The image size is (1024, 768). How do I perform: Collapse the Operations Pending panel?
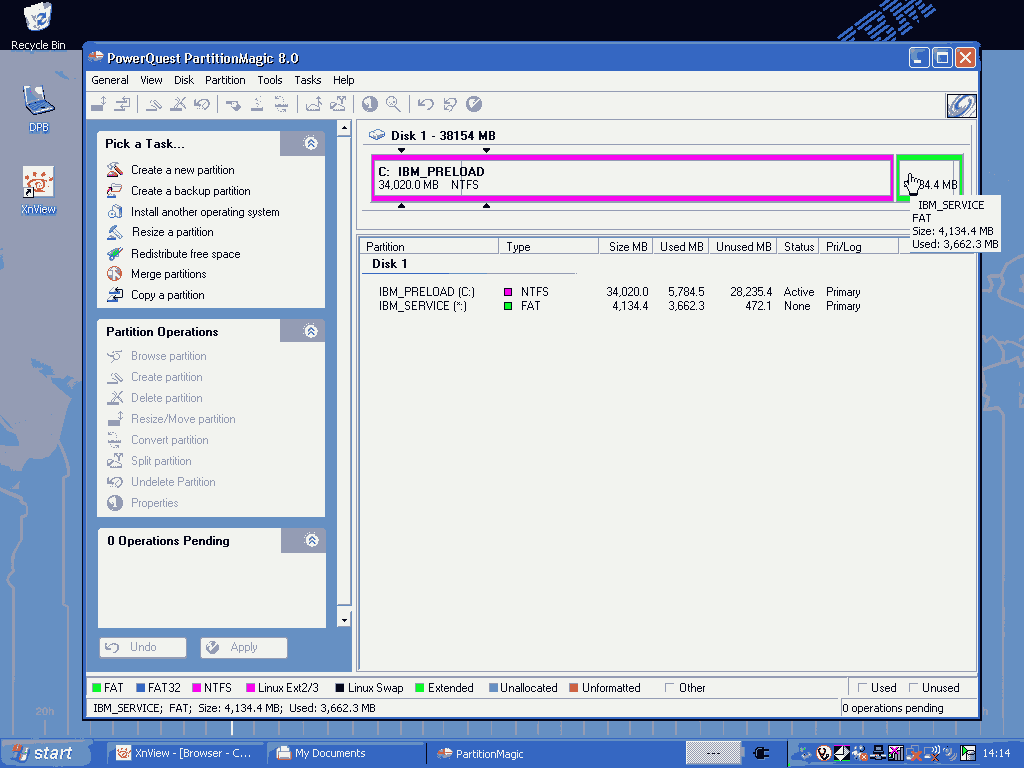pos(311,540)
